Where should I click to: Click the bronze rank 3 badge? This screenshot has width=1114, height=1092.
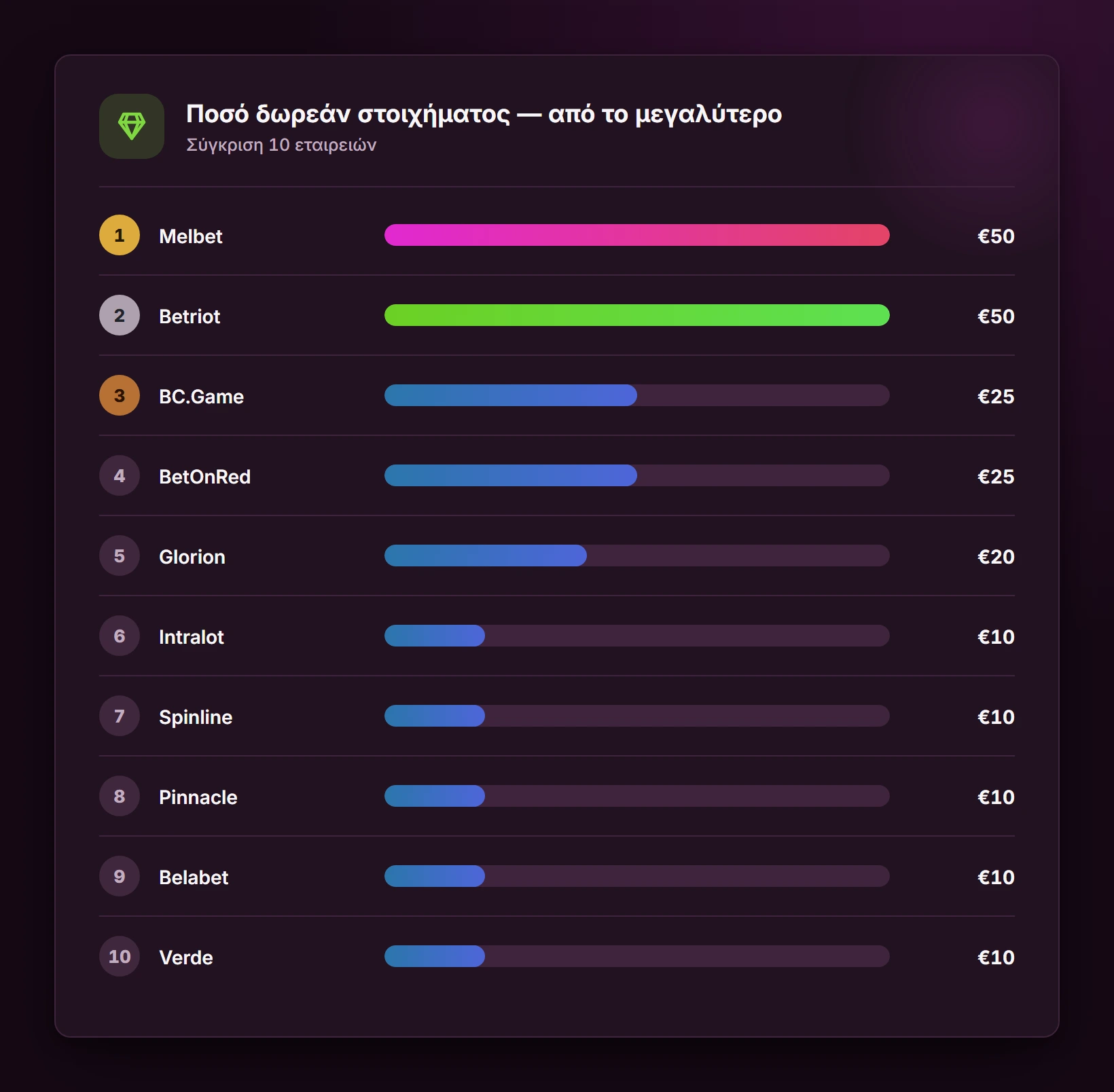[120, 395]
